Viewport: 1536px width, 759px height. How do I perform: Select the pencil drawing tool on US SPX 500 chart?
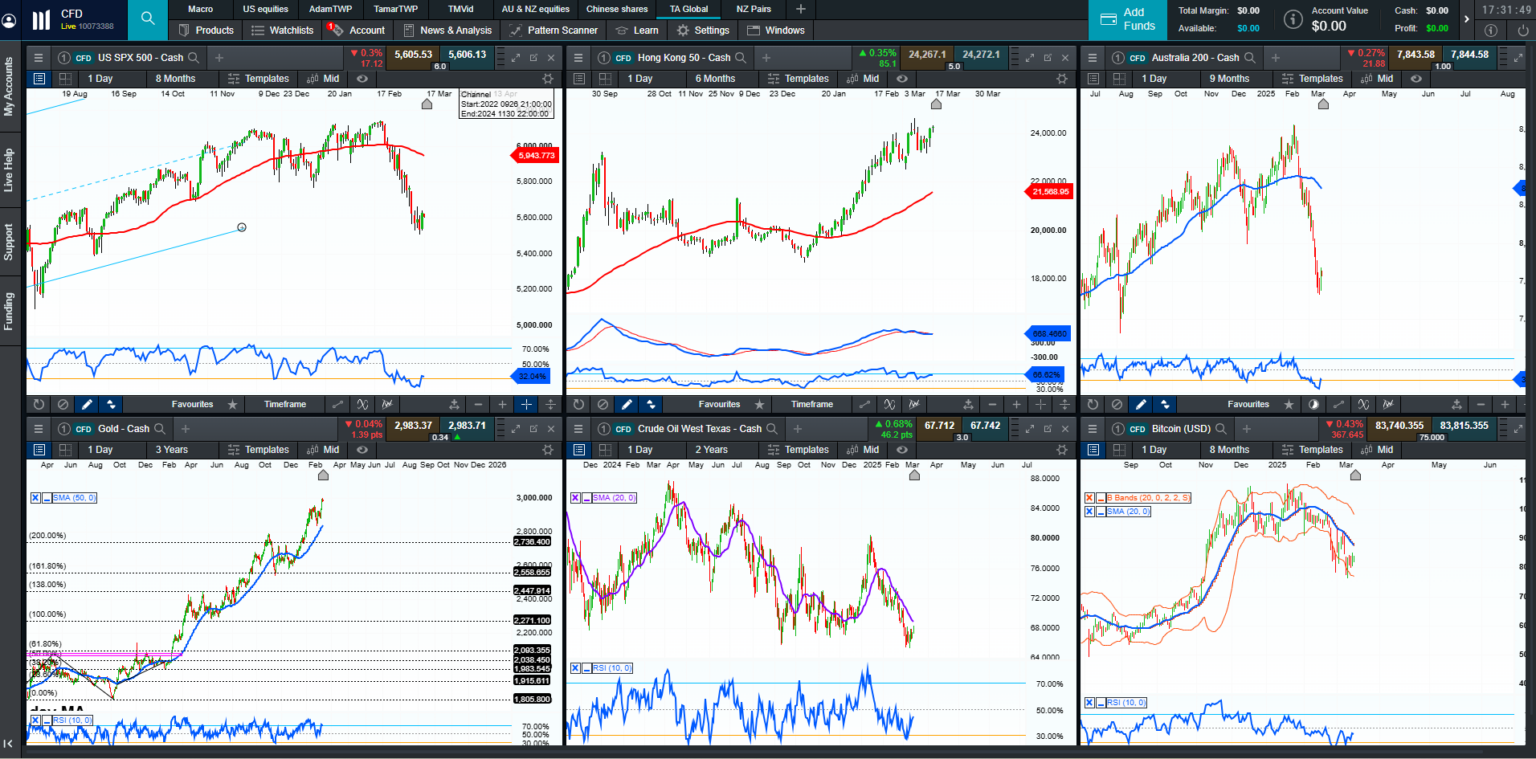86,404
